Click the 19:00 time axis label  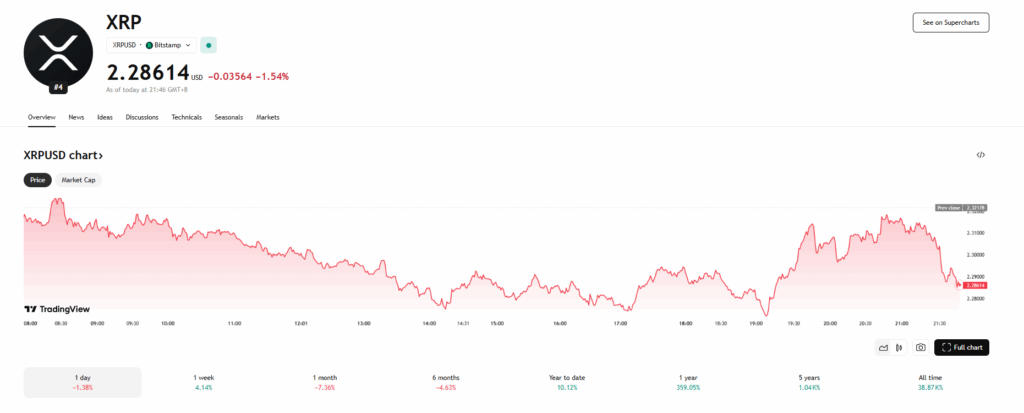coord(756,323)
